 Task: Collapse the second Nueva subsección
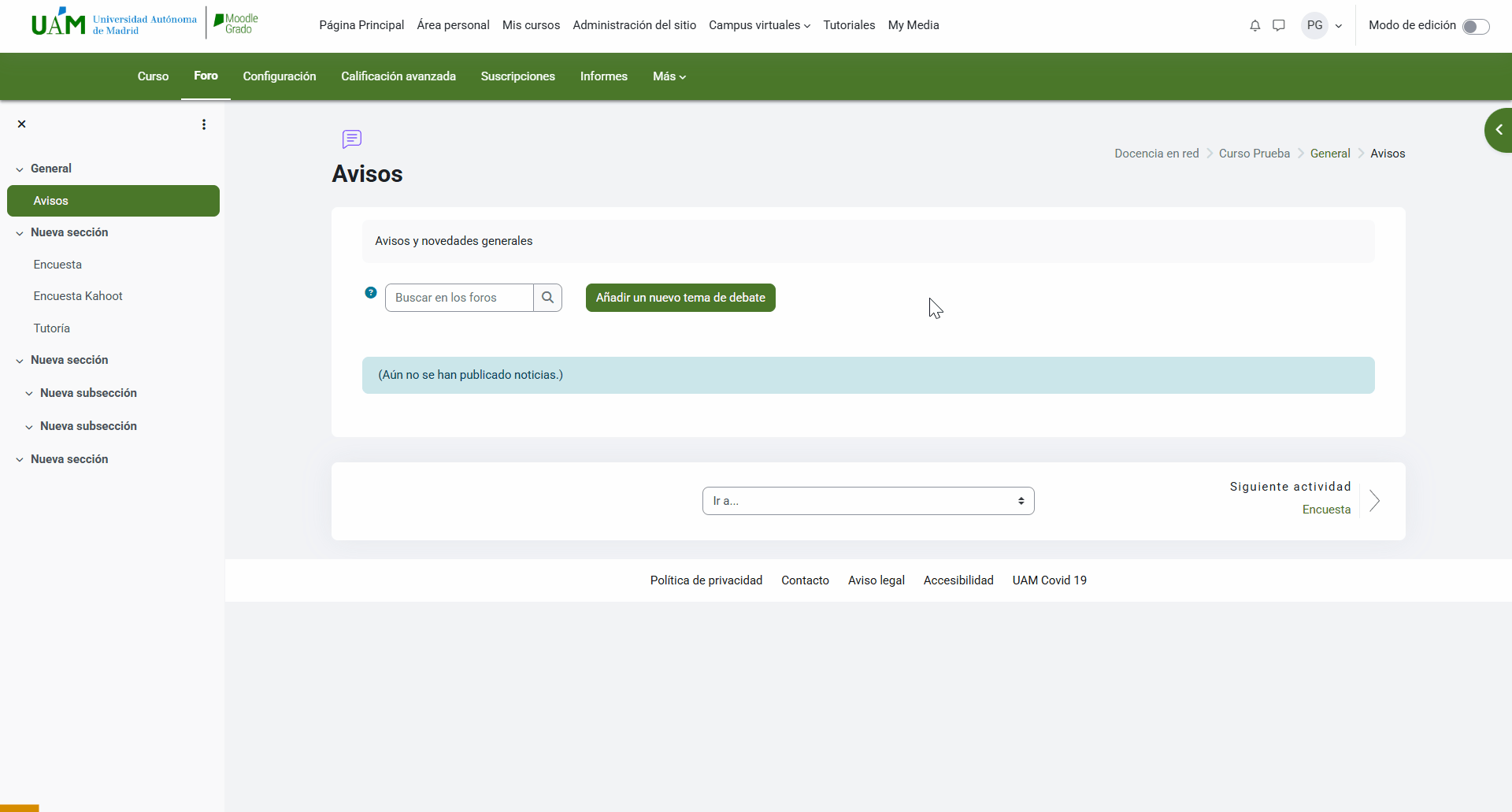pos(29,427)
